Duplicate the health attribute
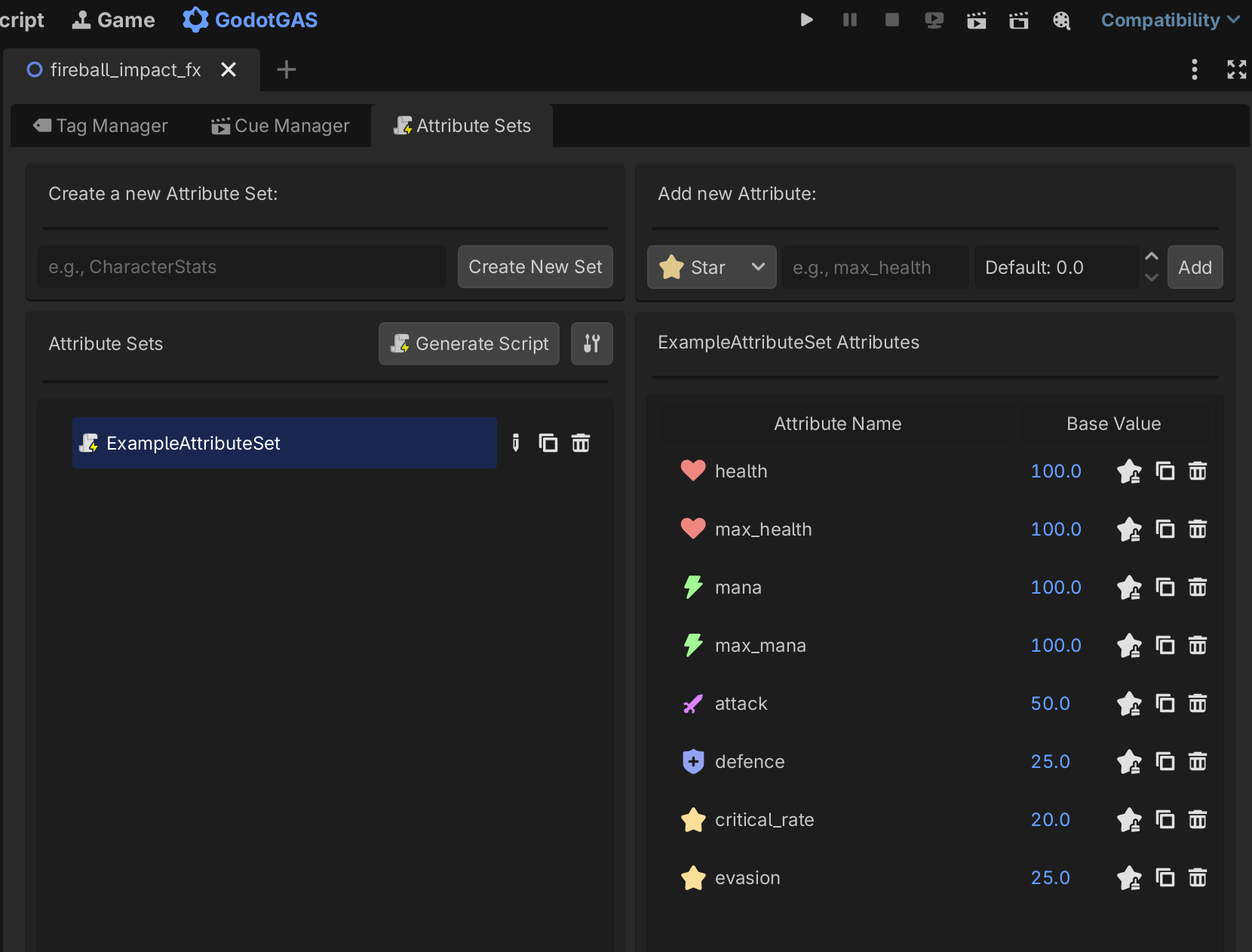Screen dimensions: 1252x952 point(1165,471)
